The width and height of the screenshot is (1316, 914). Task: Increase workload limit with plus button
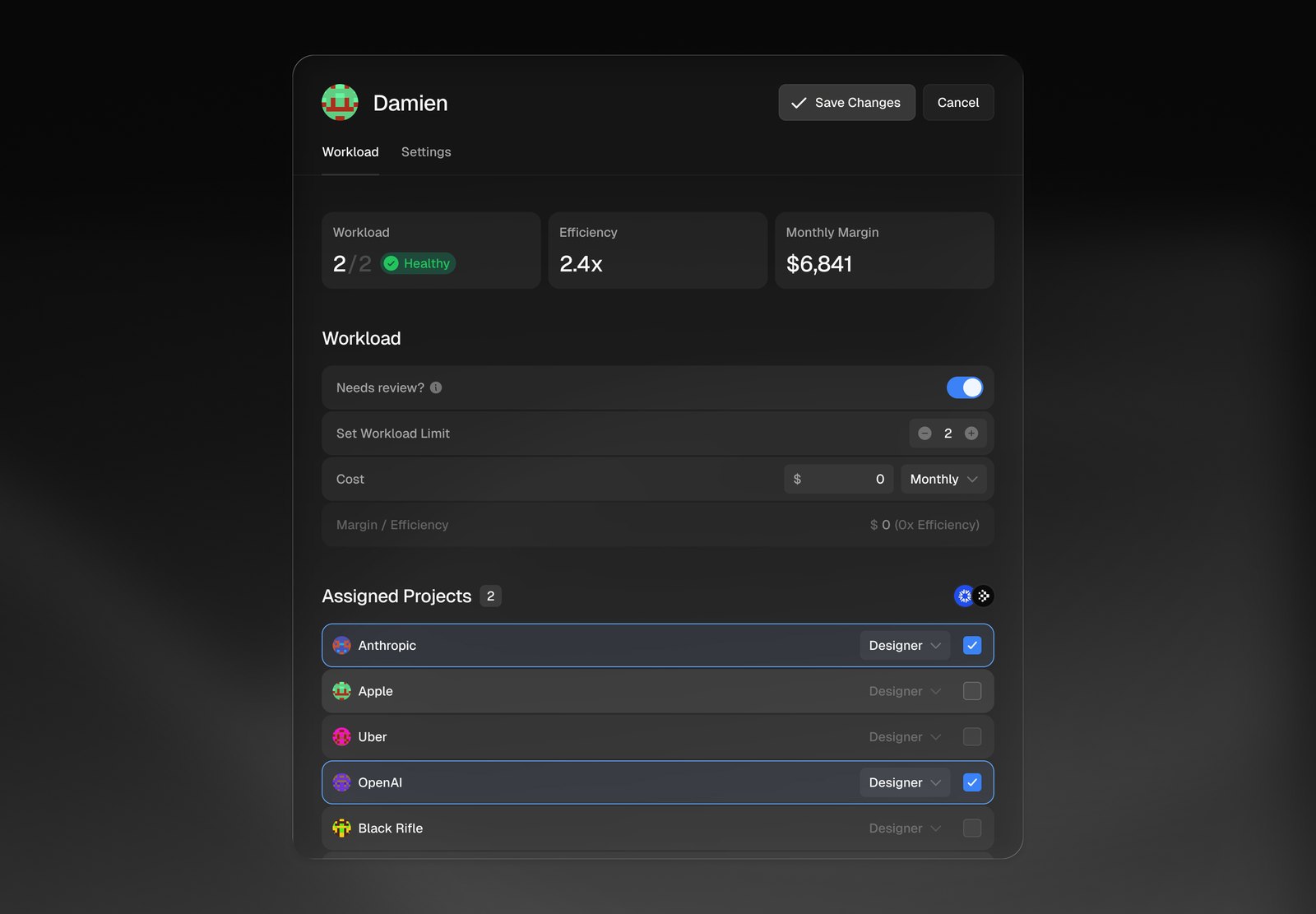point(971,434)
